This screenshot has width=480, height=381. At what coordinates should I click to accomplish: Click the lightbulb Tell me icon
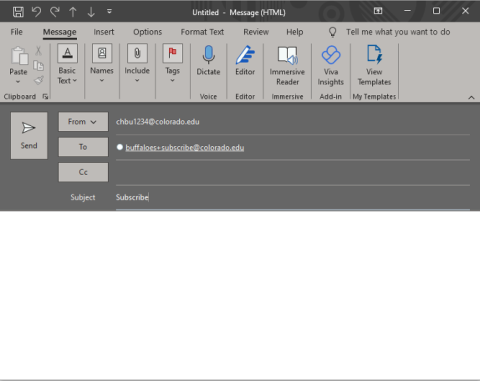[332, 32]
